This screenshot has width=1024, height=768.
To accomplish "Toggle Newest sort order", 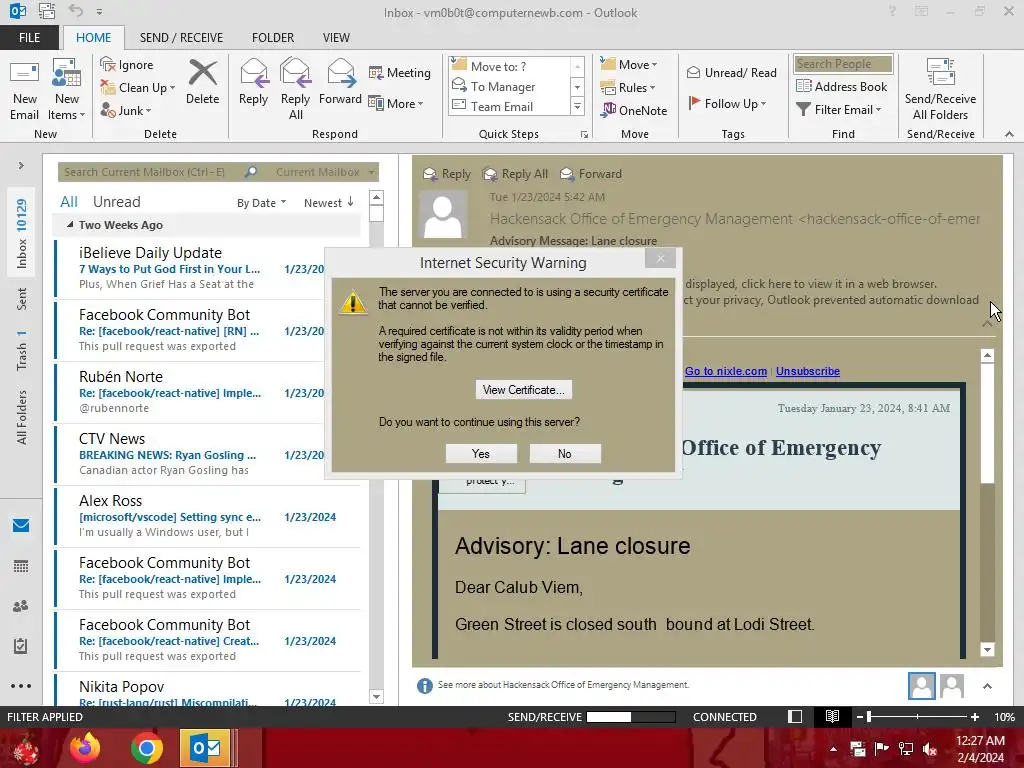I will coord(328,203).
